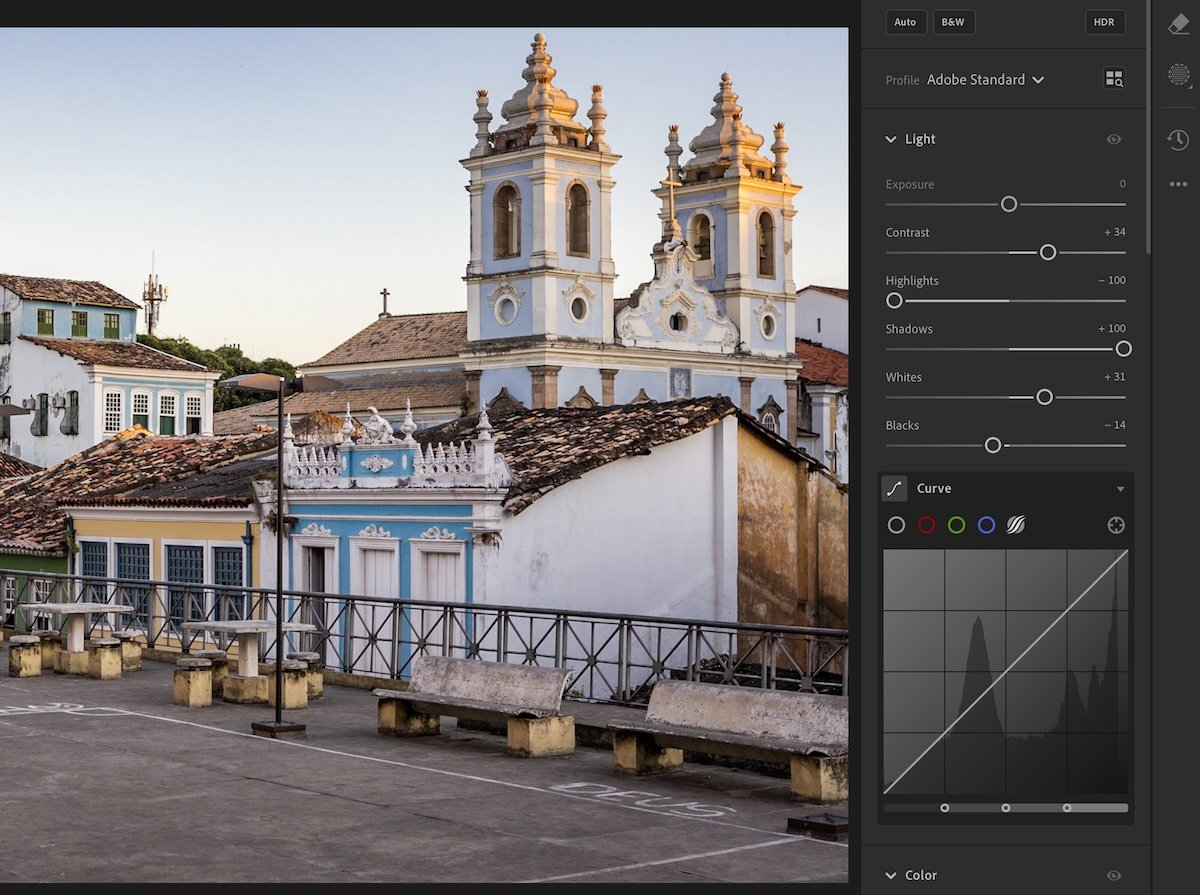Open the Adobe Standard profile dropdown
The height and width of the screenshot is (895, 1200).
click(985, 79)
